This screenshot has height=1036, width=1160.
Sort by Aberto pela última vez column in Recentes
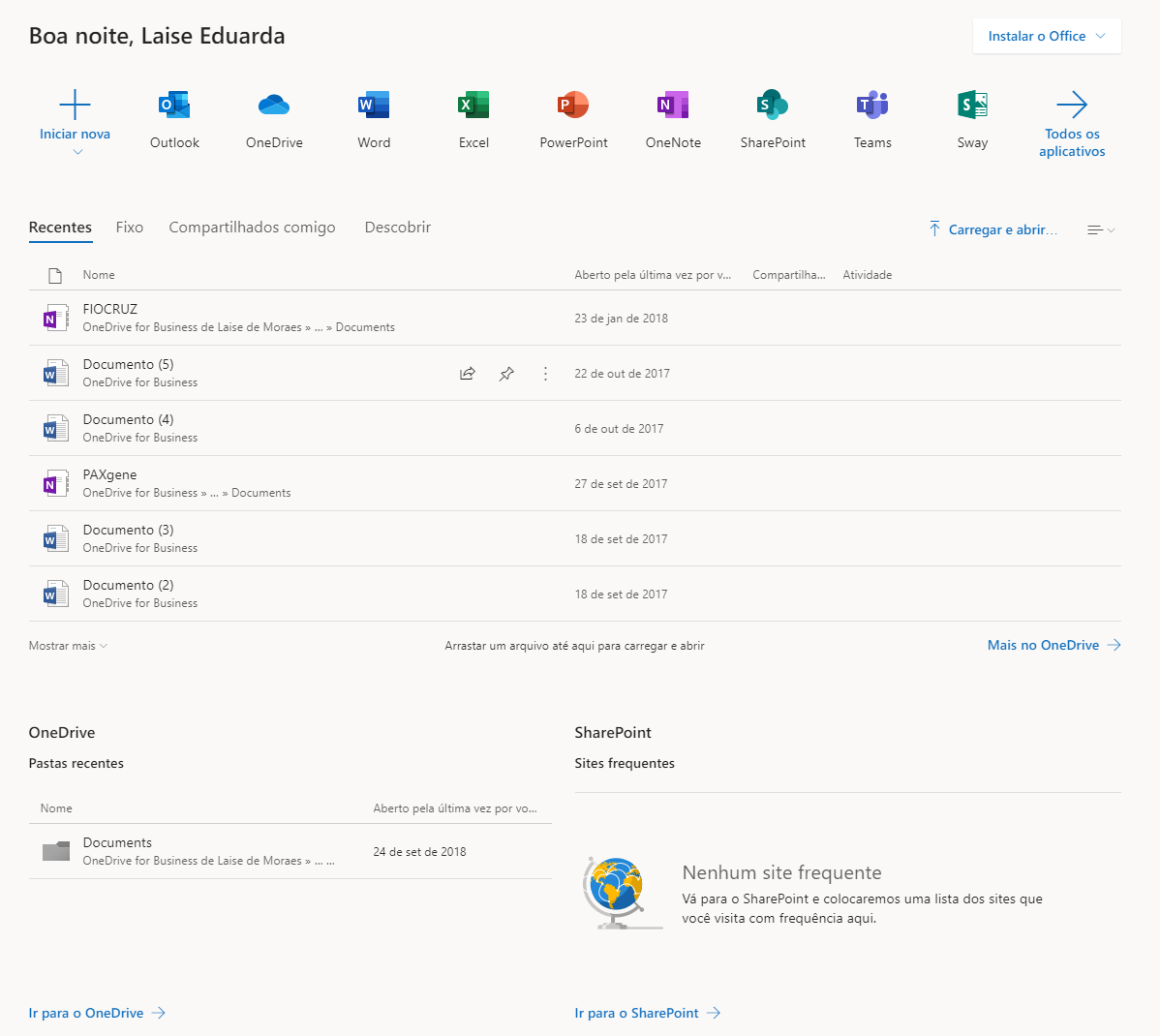[653, 275]
